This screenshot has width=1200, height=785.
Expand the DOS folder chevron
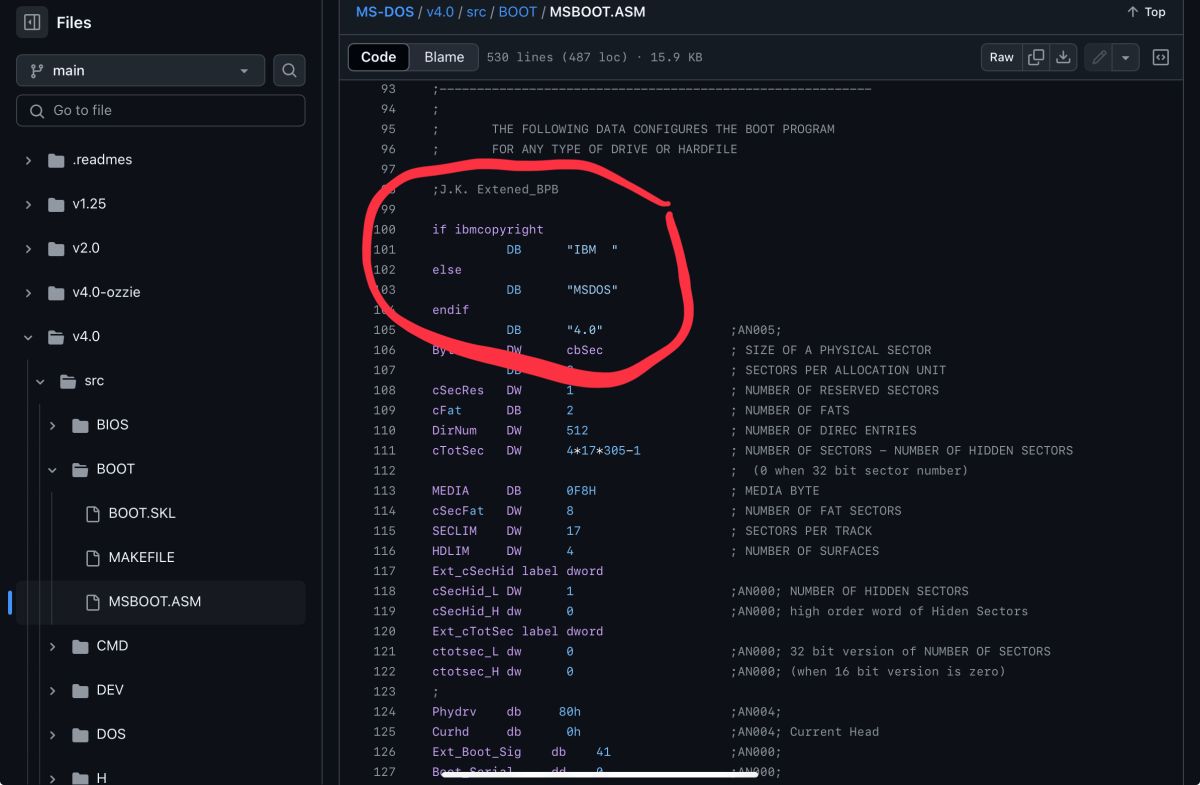(x=52, y=734)
